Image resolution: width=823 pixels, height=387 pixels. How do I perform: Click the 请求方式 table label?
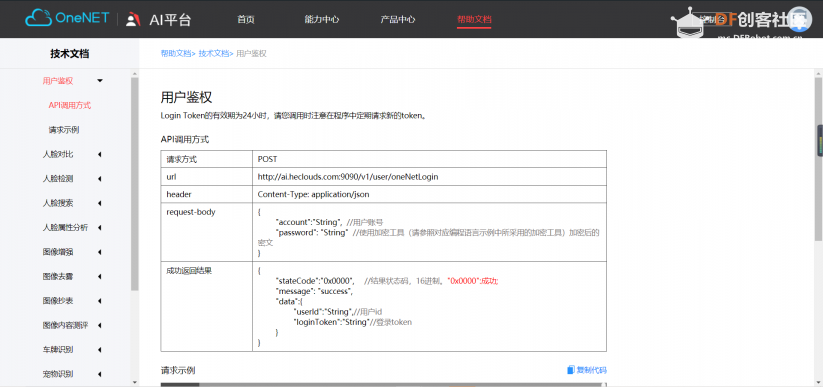point(182,159)
